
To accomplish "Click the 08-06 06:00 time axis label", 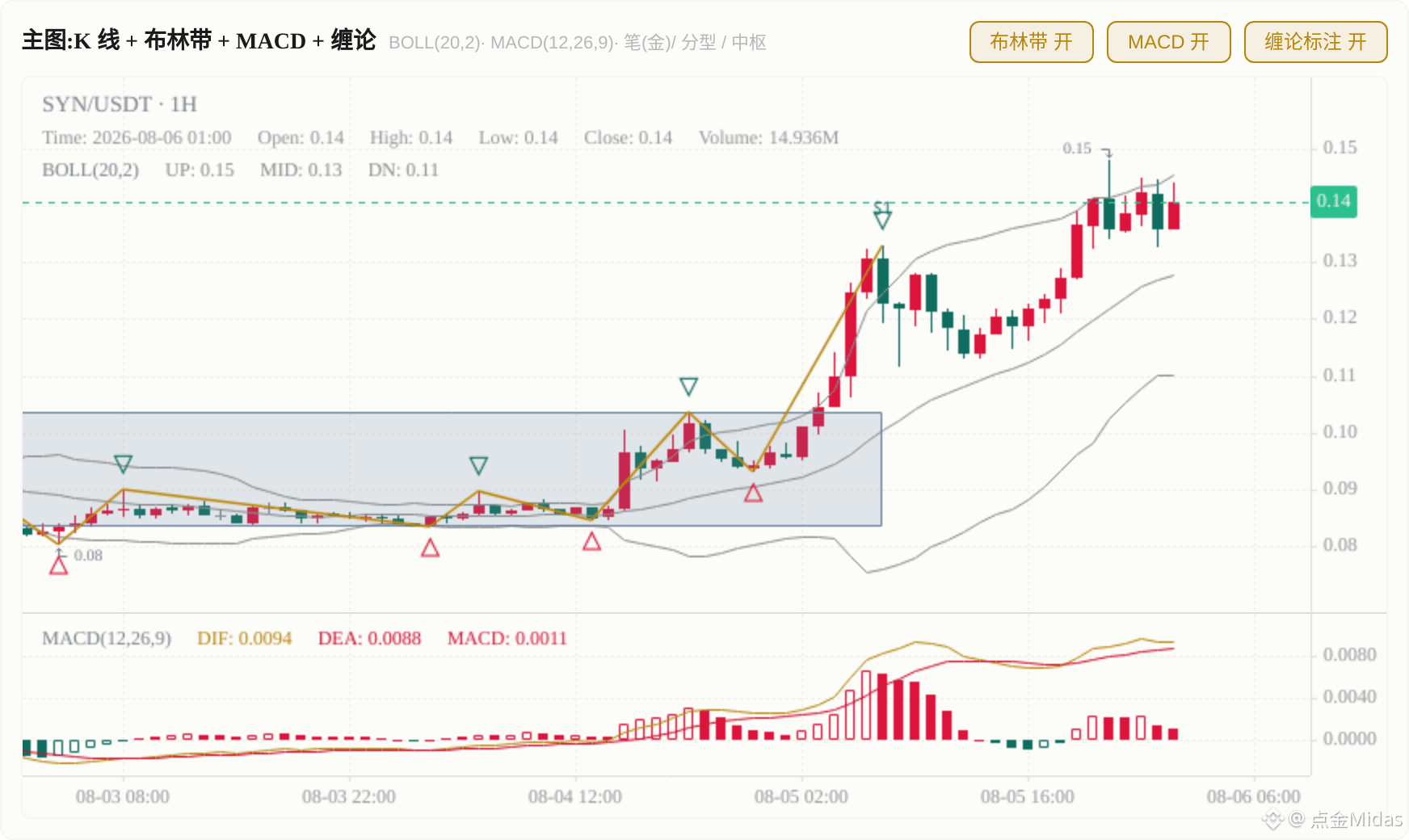I will 1254,797.
